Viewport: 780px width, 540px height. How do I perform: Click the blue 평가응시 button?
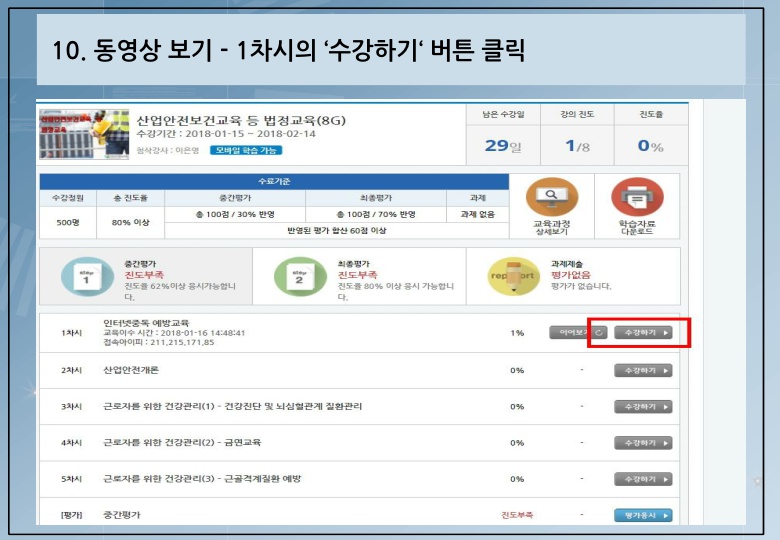pyautogui.click(x=642, y=515)
